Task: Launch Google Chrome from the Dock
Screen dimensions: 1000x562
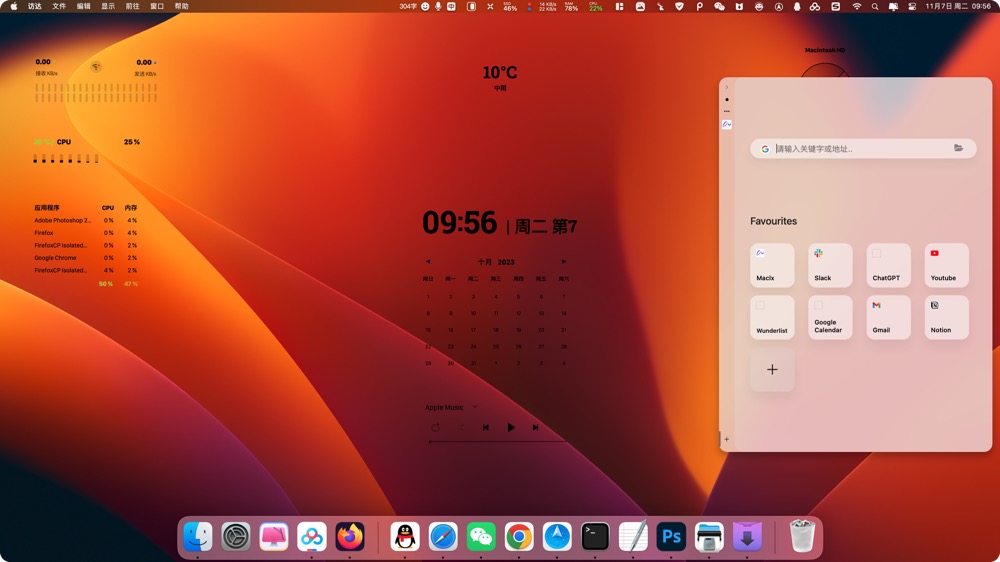Action: click(x=519, y=536)
